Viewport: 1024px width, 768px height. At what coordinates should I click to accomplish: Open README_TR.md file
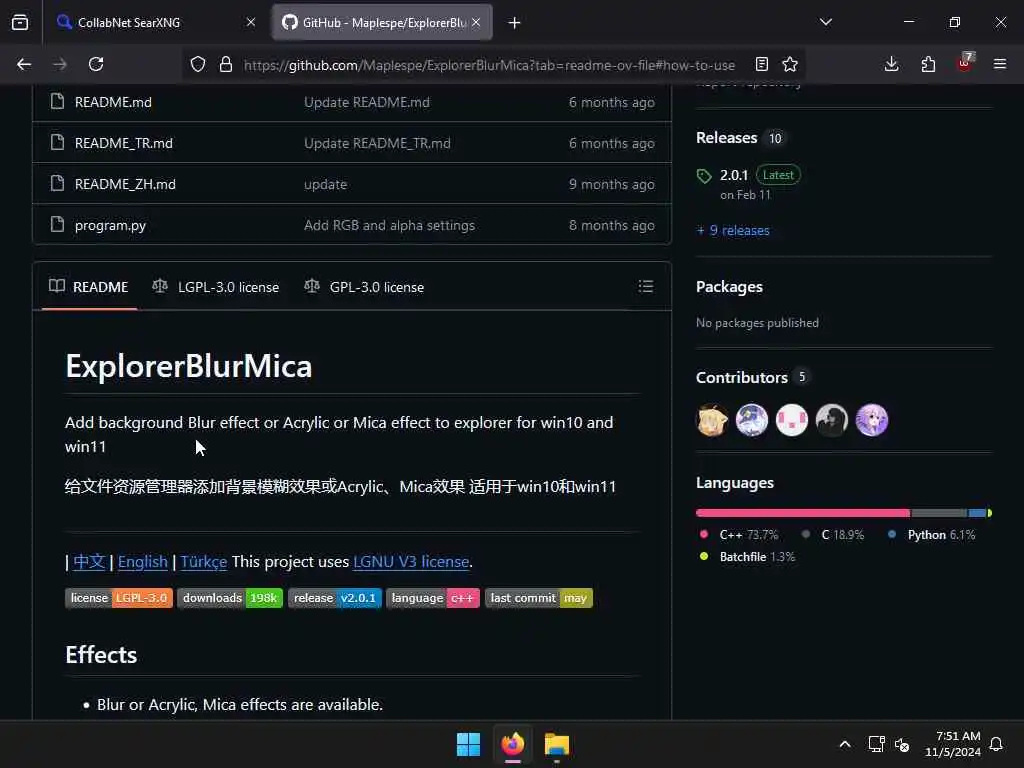click(x=123, y=144)
